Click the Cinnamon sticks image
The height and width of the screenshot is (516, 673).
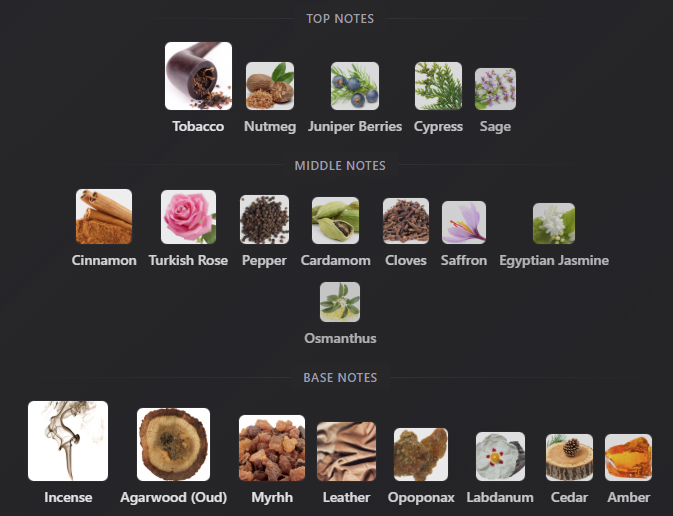coord(104,217)
